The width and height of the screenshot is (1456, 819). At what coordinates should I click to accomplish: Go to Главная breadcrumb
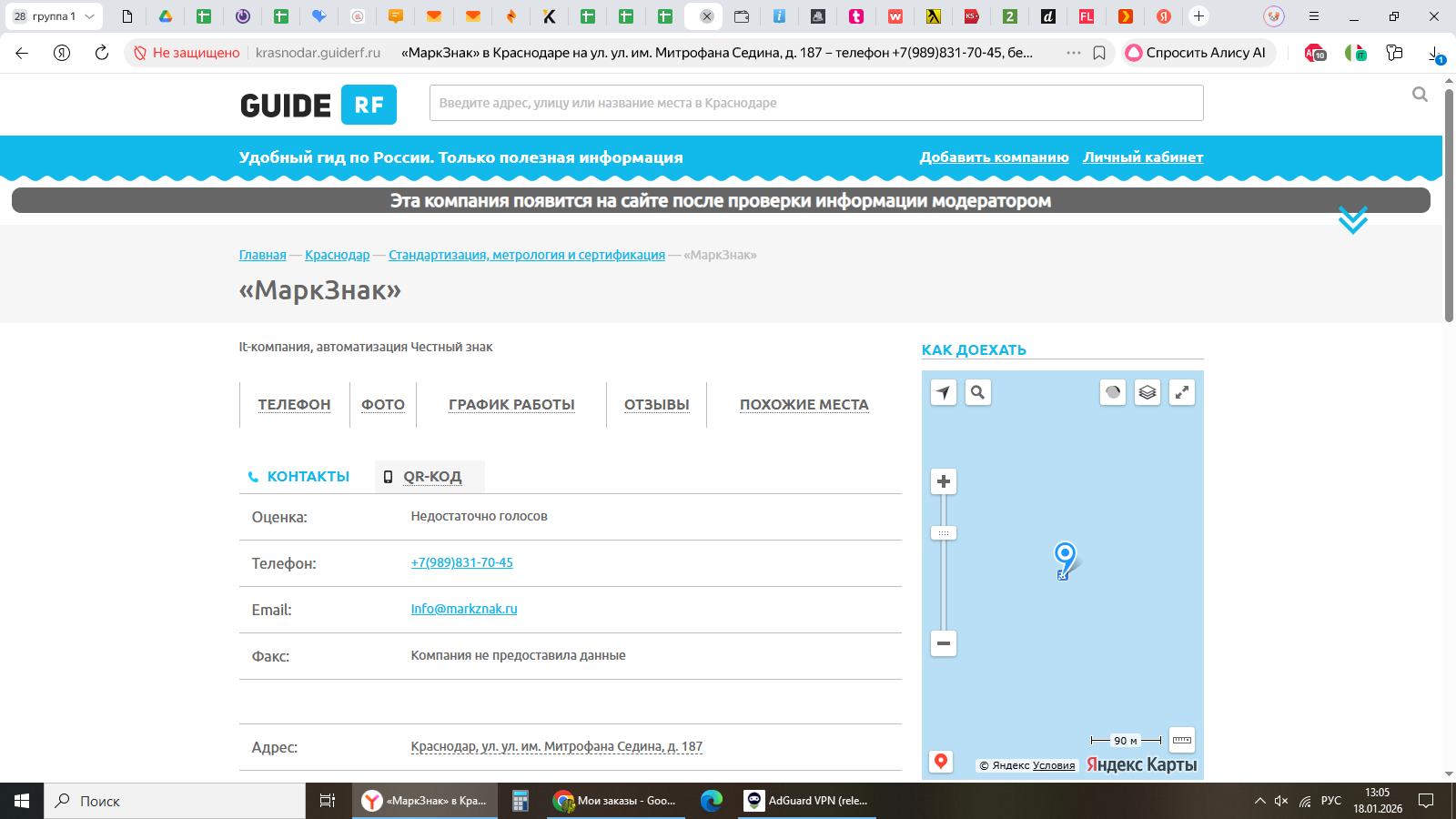[262, 255]
